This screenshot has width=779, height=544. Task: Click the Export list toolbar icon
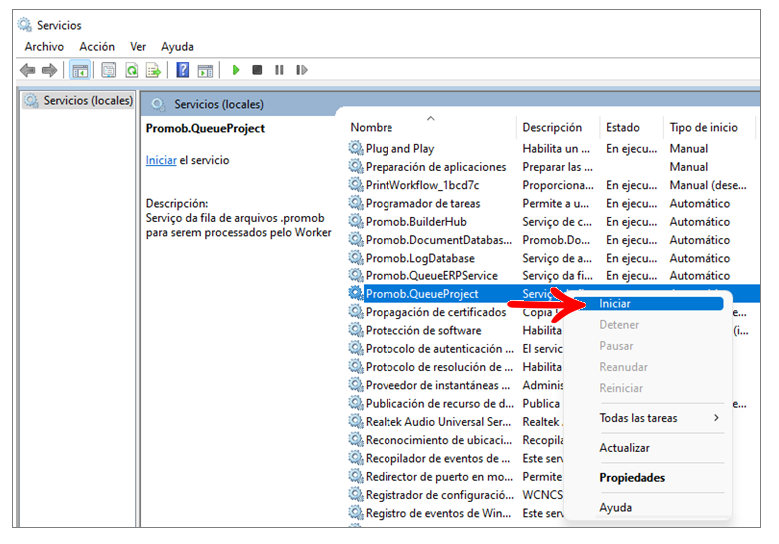coord(154,70)
